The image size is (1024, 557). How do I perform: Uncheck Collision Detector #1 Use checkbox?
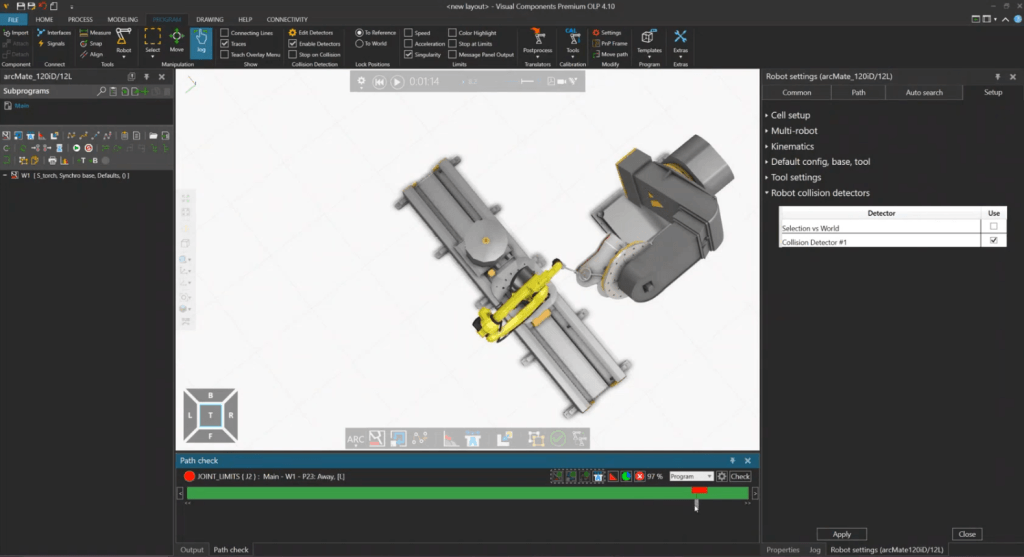click(x=992, y=241)
